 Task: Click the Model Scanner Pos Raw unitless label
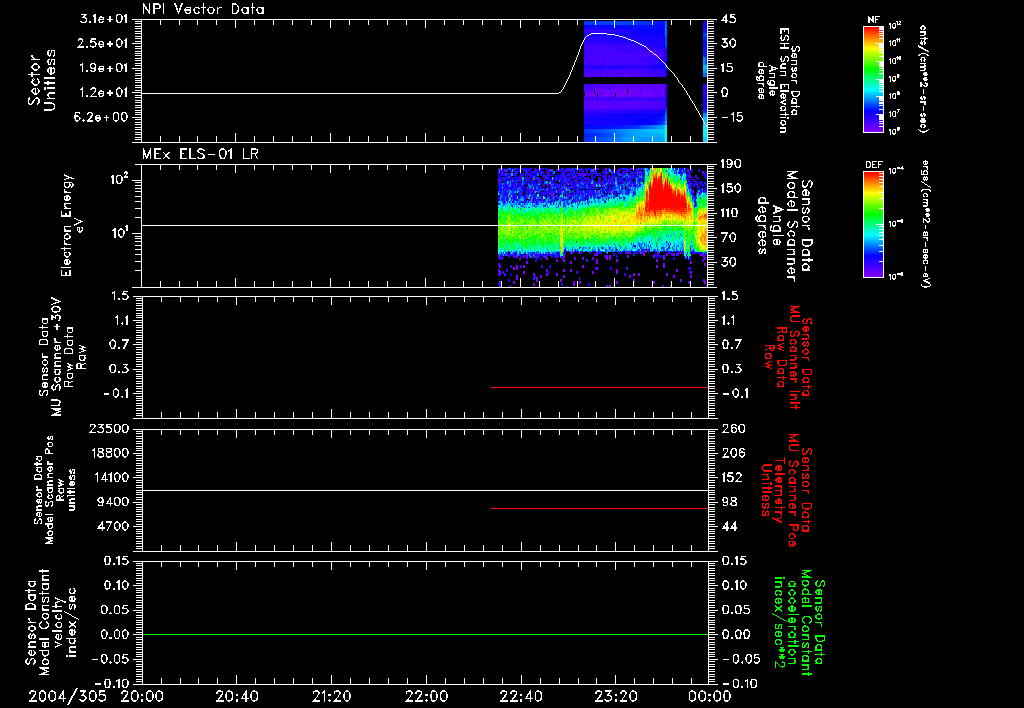click(x=55, y=490)
